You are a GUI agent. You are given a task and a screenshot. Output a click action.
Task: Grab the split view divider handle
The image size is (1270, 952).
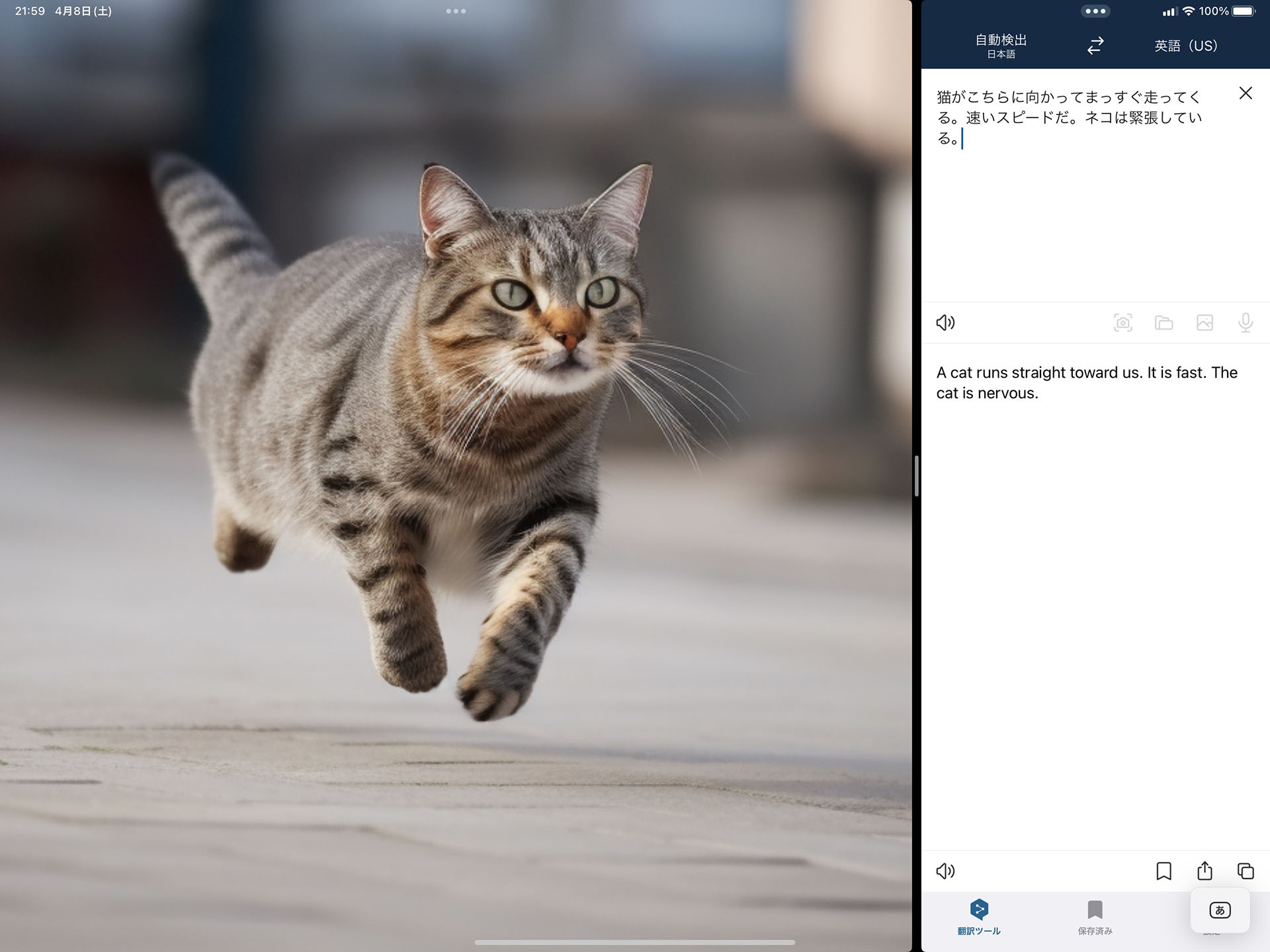916,476
